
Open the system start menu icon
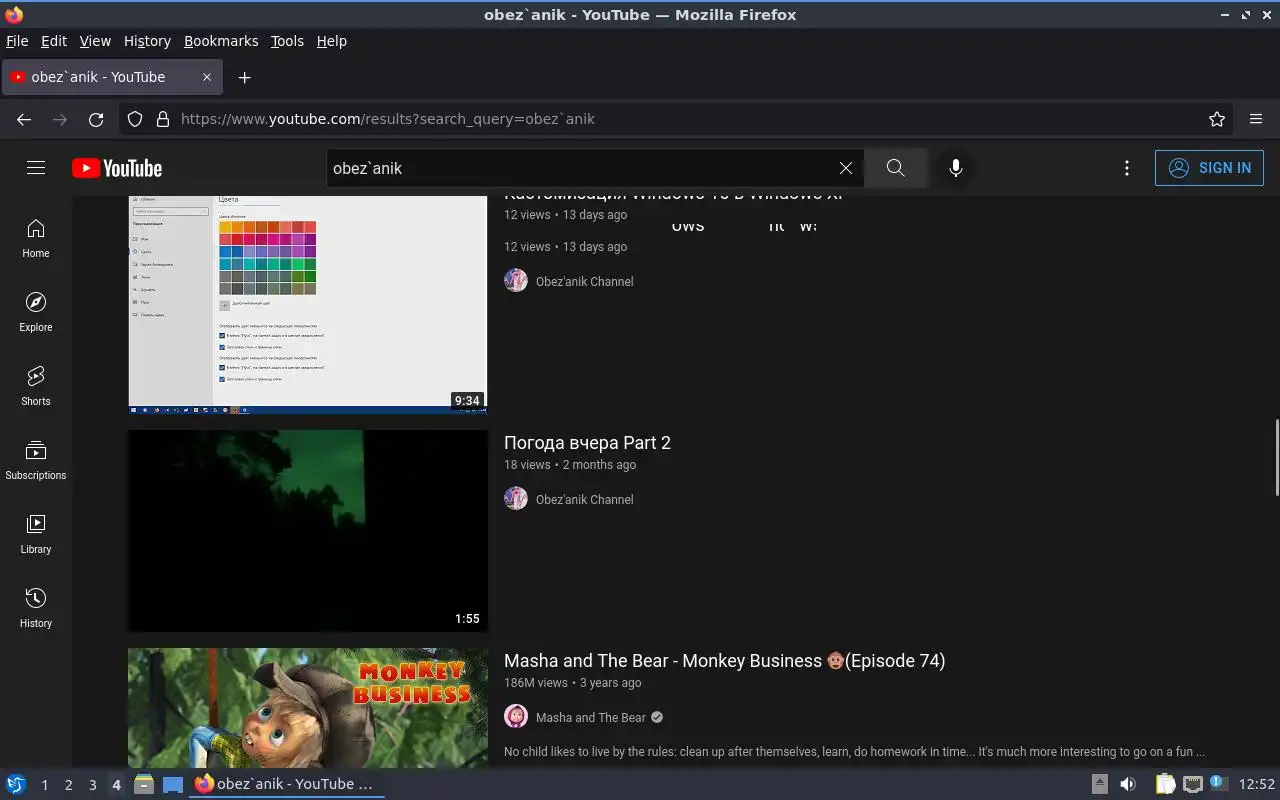click(16, 784)
